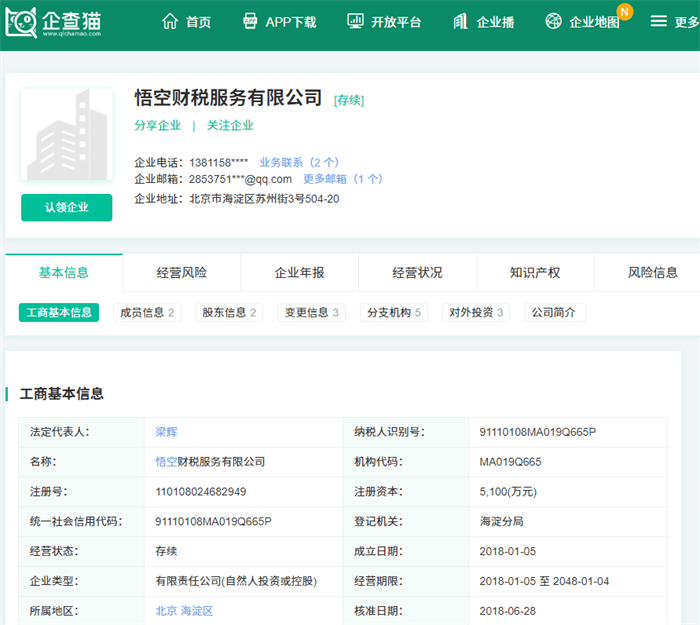Click organization code MA019Q665
The image size is (700, 625).
click(510, 462)
